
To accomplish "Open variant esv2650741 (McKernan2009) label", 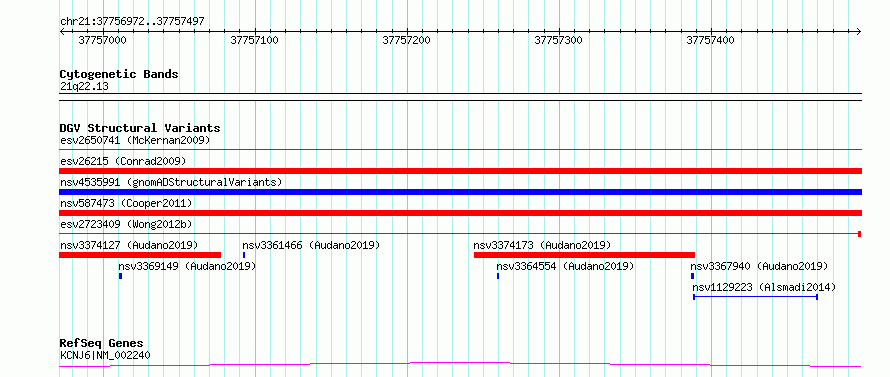I will click(x=135, y=140).
